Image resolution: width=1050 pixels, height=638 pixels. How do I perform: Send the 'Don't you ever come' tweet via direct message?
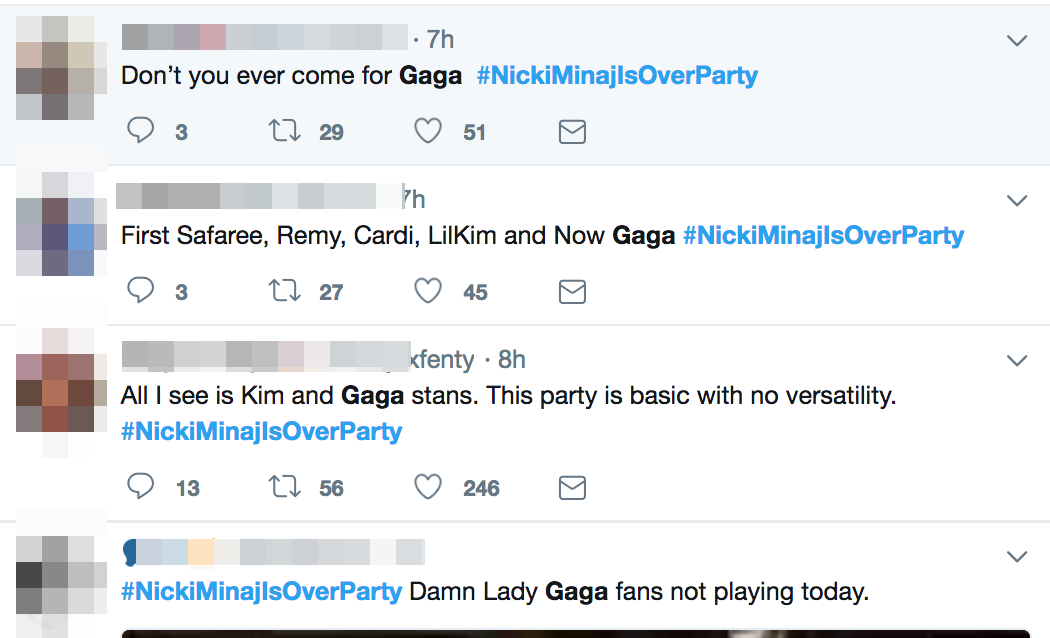tap(573, 132)
